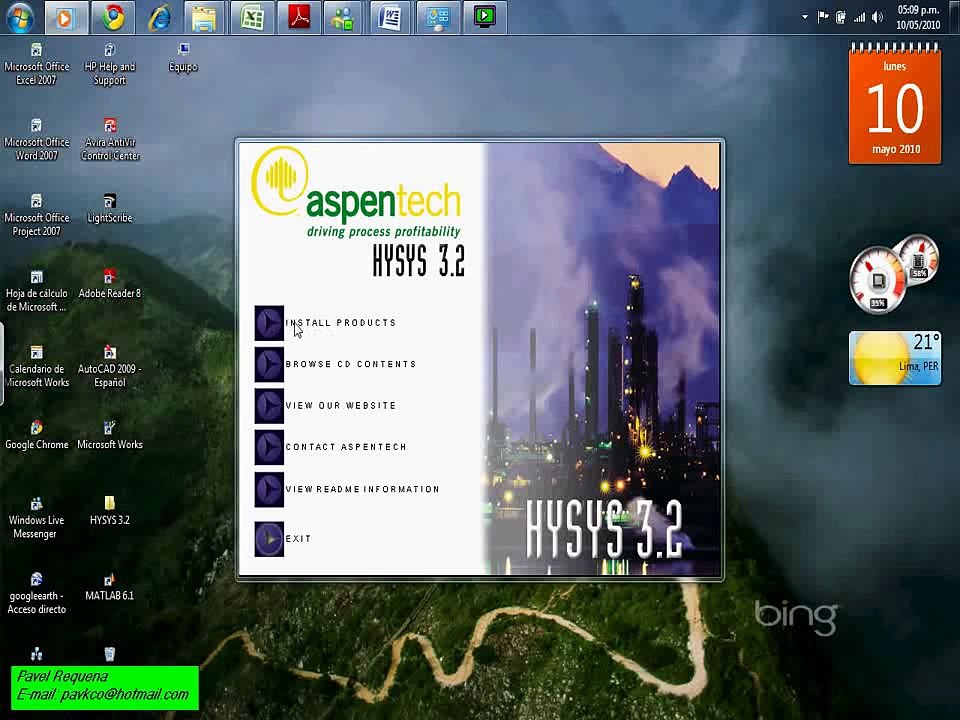Click the Action Center flag tray icon

(x=823, y=17)
